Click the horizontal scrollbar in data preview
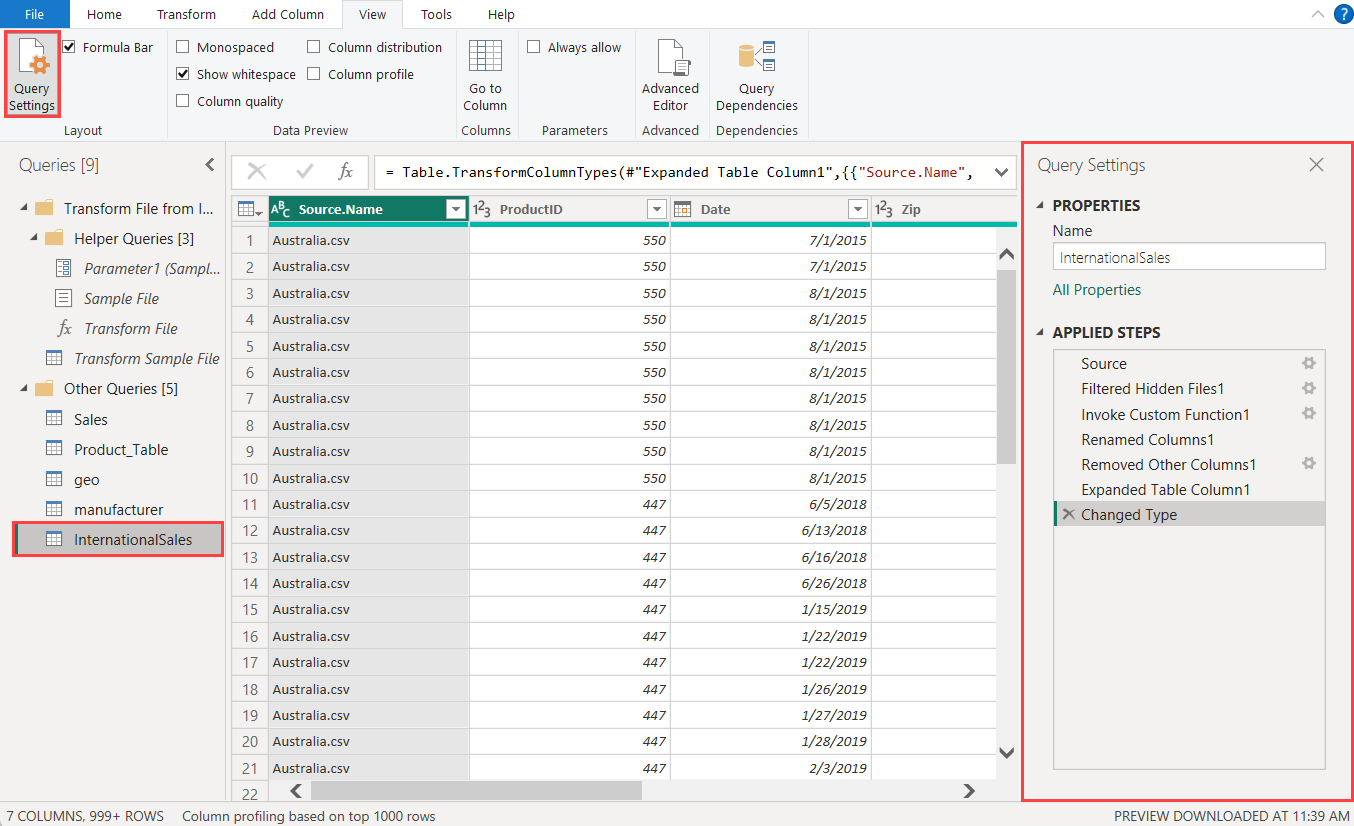 (475, 791)
